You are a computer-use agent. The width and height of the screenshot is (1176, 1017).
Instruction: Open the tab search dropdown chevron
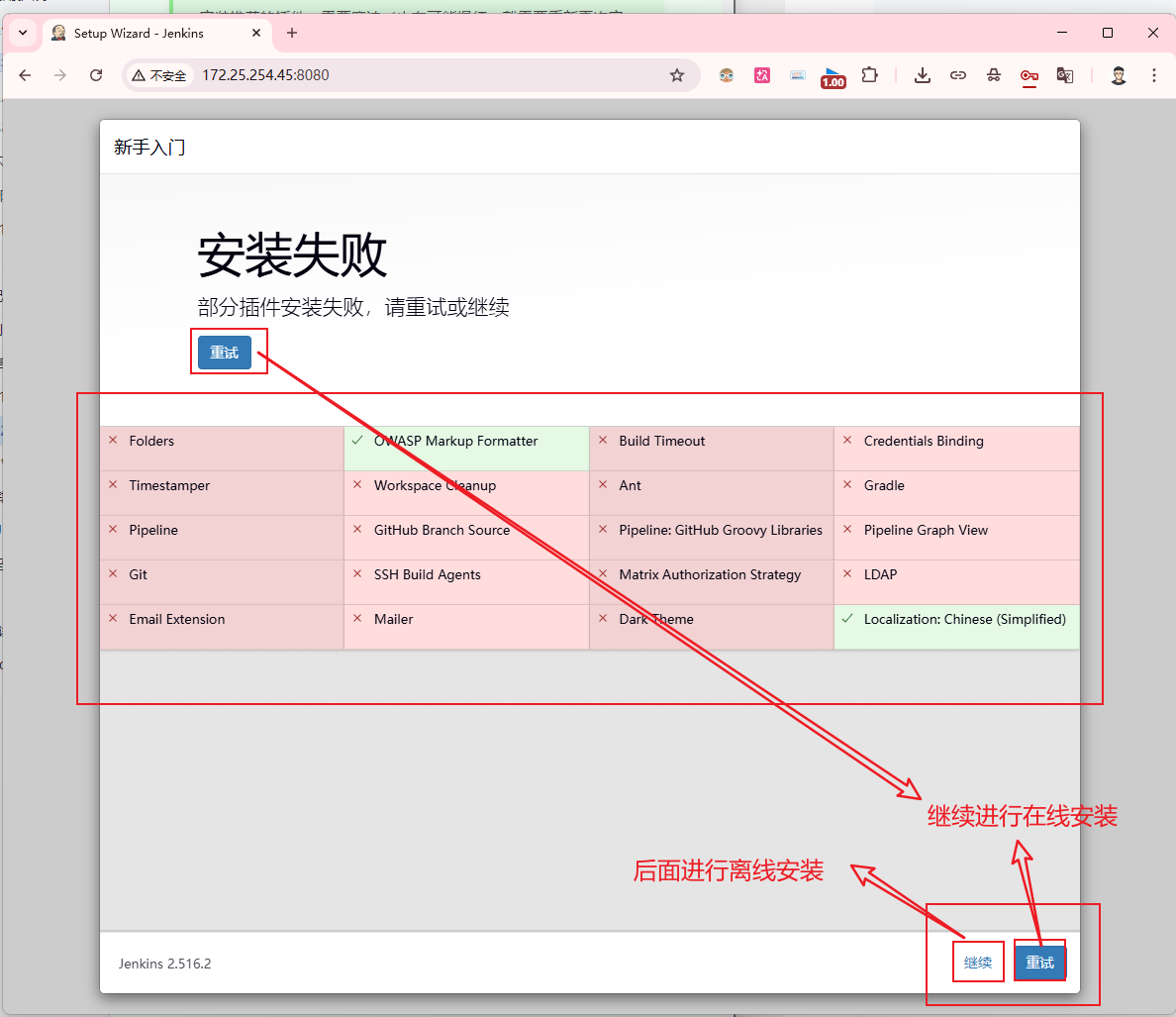pos(23,33)
